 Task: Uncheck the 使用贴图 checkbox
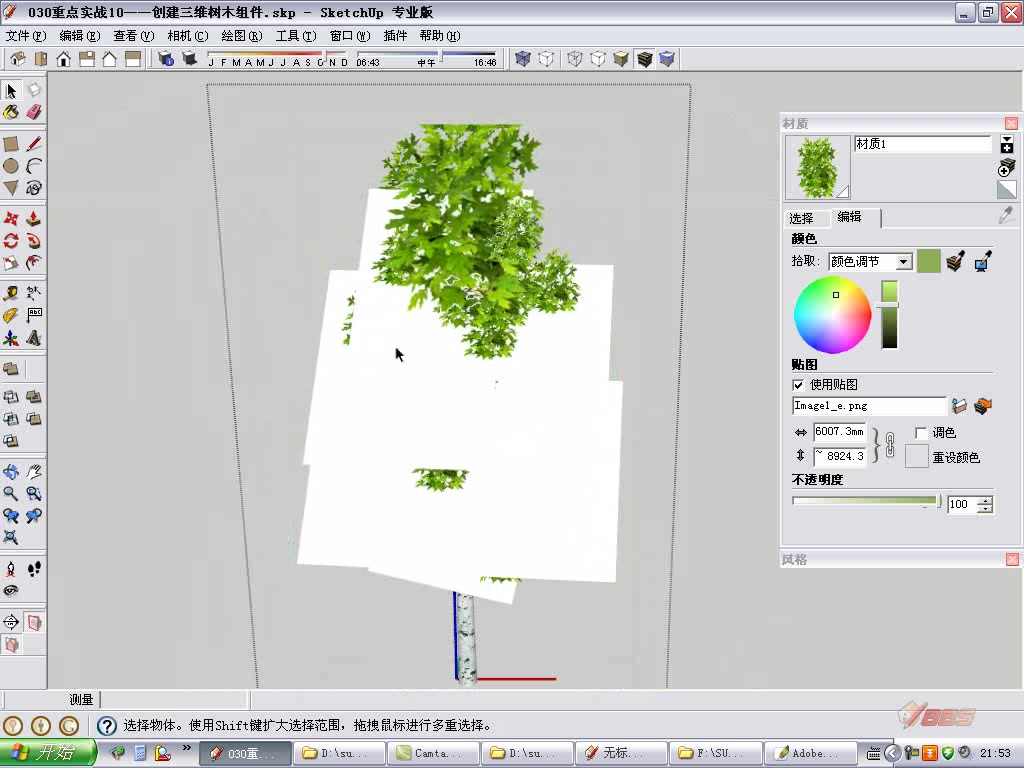point(798,385)
